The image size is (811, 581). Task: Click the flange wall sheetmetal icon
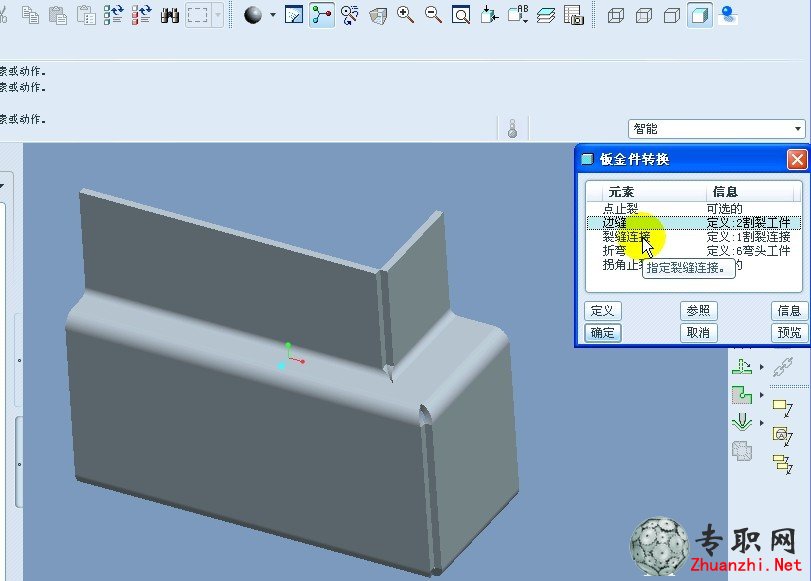click(x=742, y=366)
